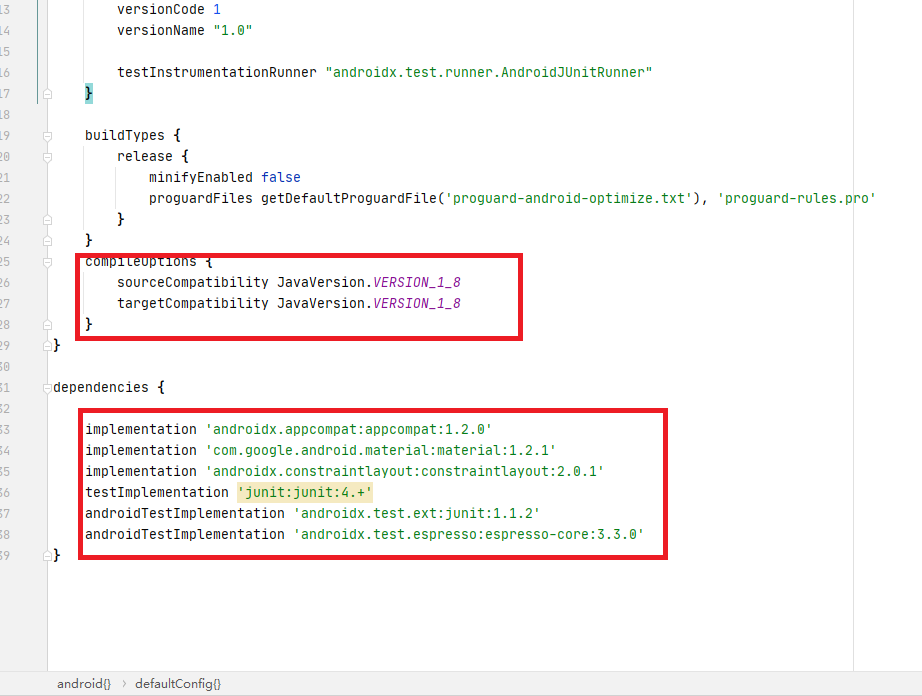Click androidTestImplementation keyword on the espresso-core line
This screenshot has height=696, width=922.
[x=185, y=534]
